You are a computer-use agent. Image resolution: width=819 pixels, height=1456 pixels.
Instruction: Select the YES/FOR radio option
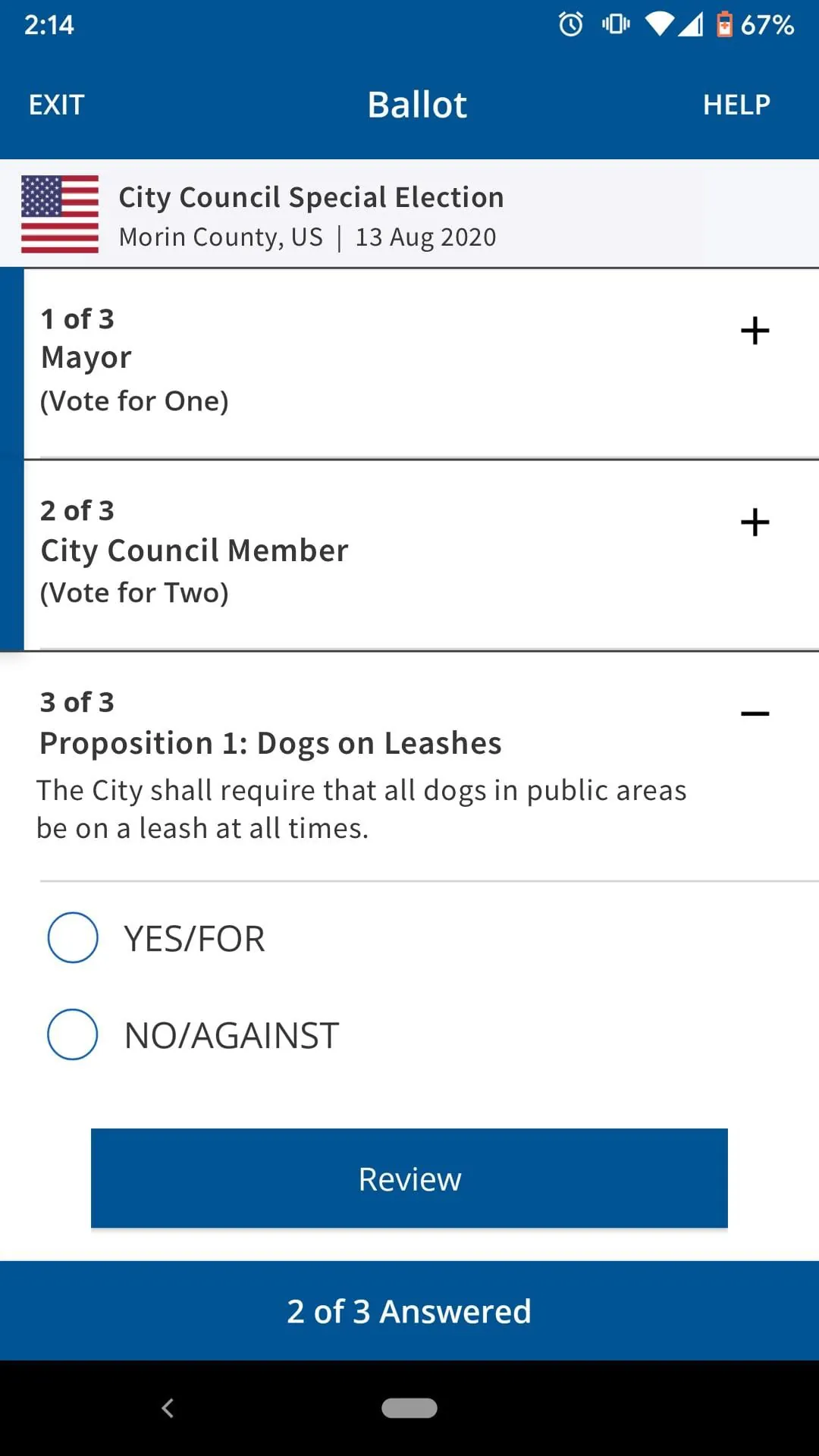tap(73, 938)
